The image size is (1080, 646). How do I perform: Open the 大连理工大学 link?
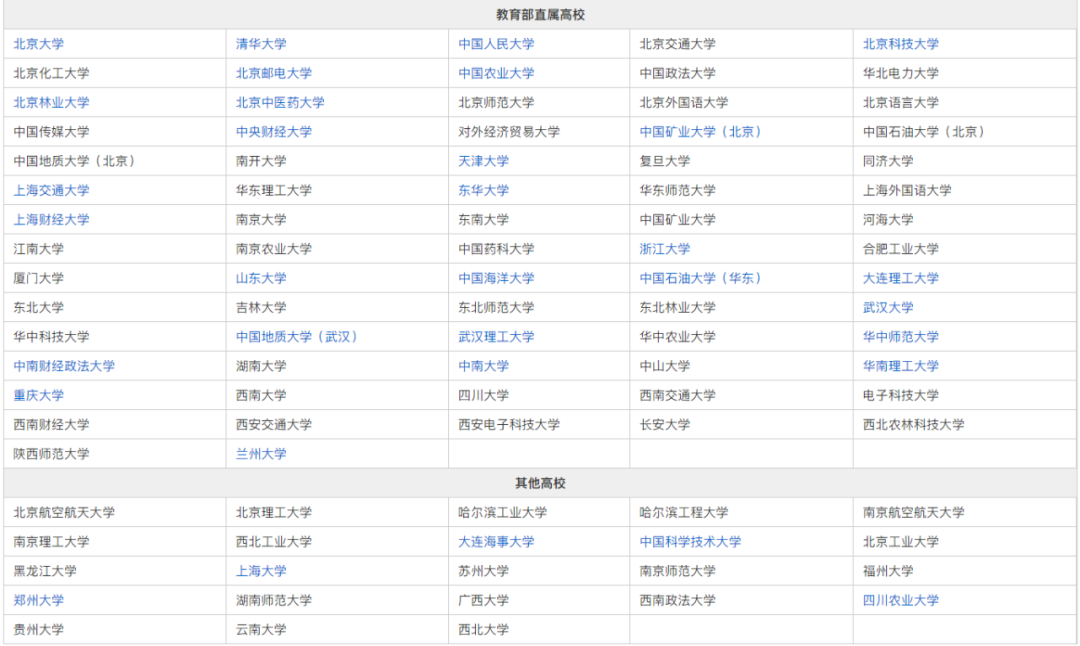(x=900, y=278)
